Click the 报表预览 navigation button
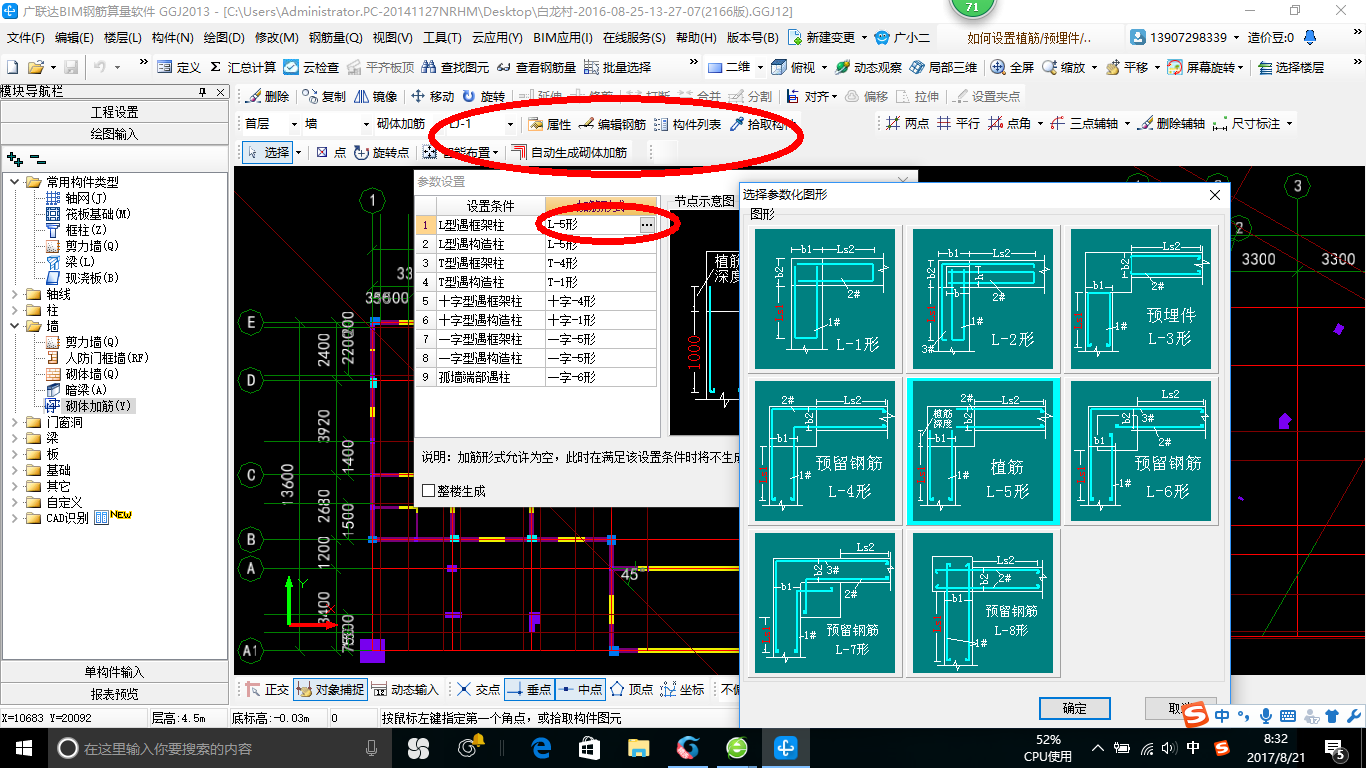 coord(115,694)
